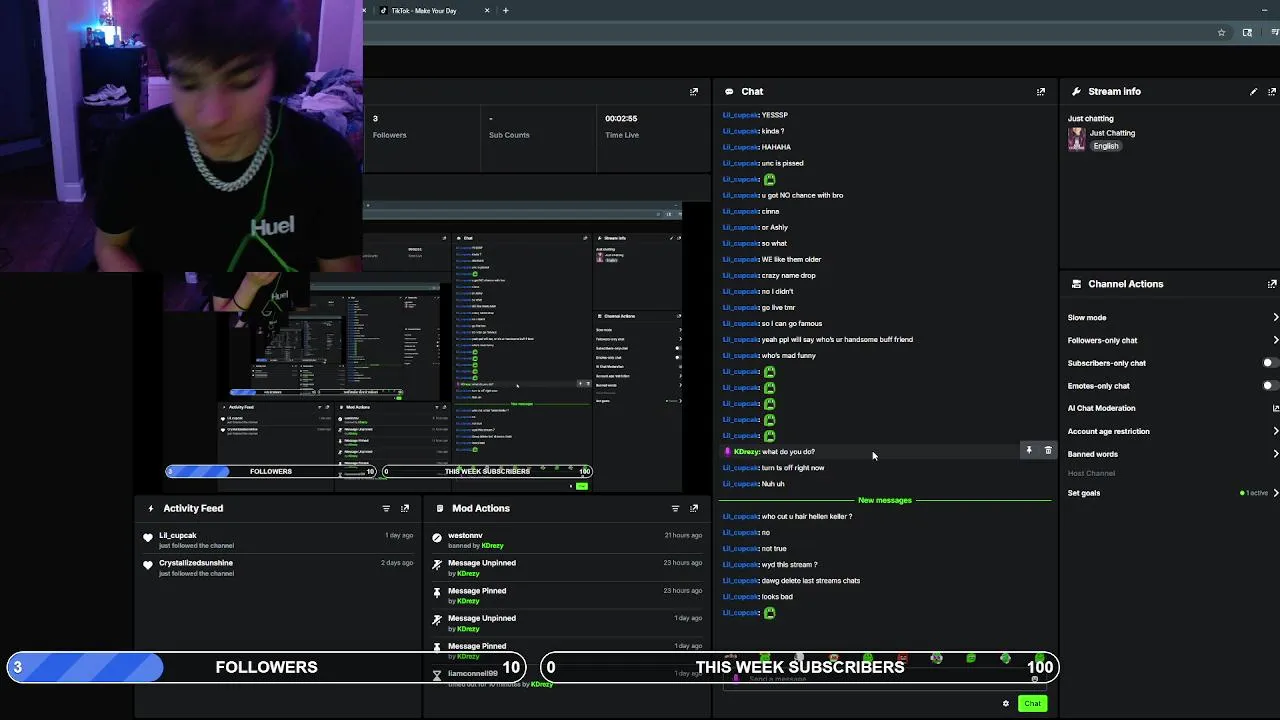Click the '1 active' goals indicator
Screen dimensions: 1280x720
coord(1254,493)
